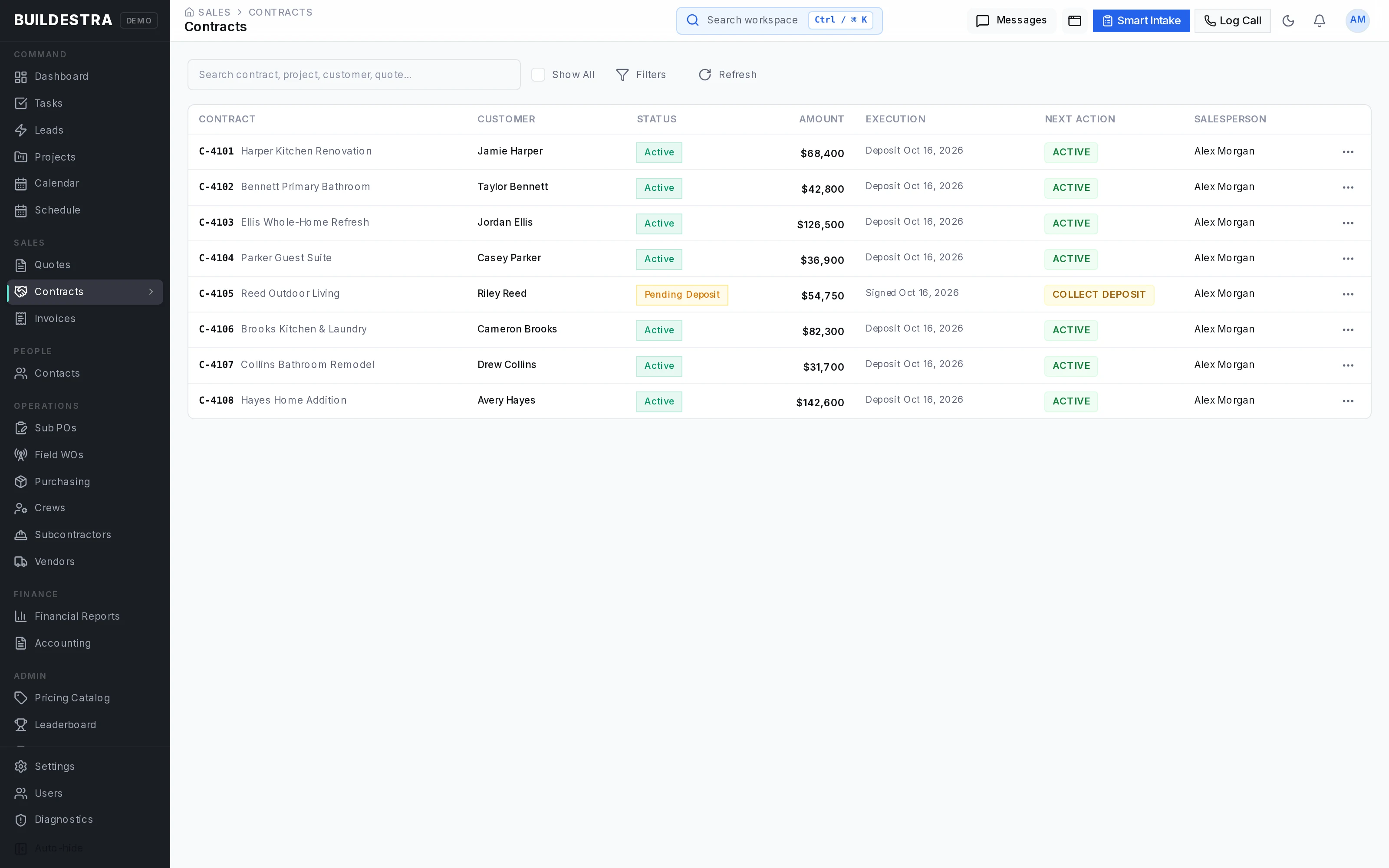Click the Pending Deposit status badge
This screenshot has height=868, width=1389.
682,295
